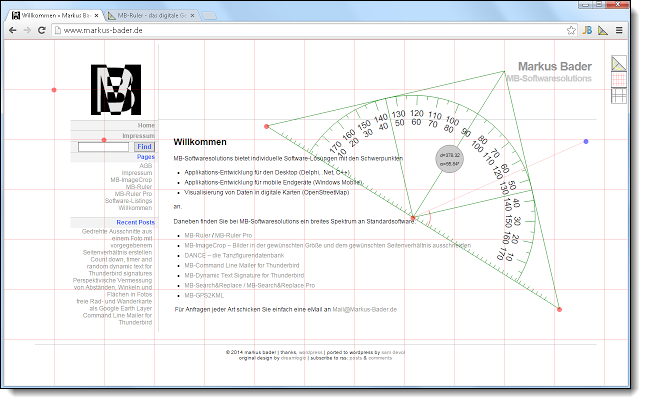This screenshot has width=646, height=404.
Task: Select red handle at protractor's bottom-right corner
Action: pyautogui.click(x=559, y=309)
